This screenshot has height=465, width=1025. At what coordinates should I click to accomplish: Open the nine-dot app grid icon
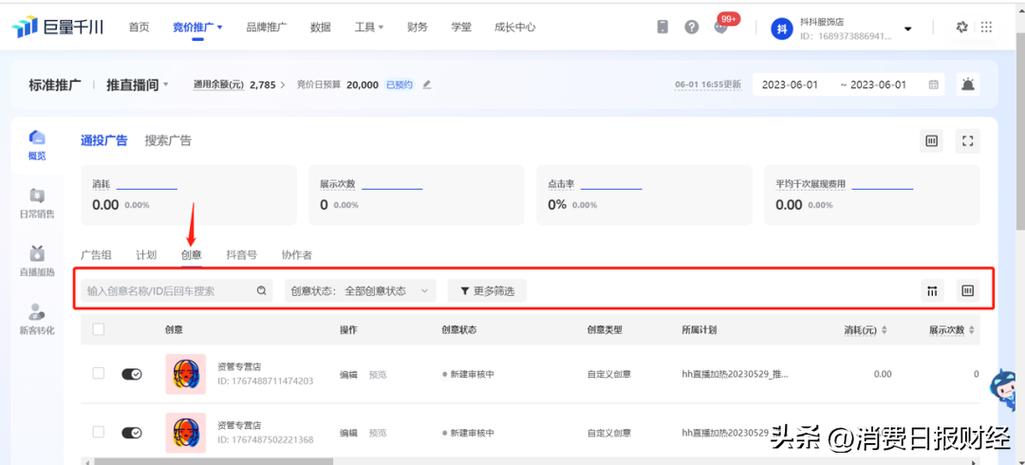[x=986, y=27]
